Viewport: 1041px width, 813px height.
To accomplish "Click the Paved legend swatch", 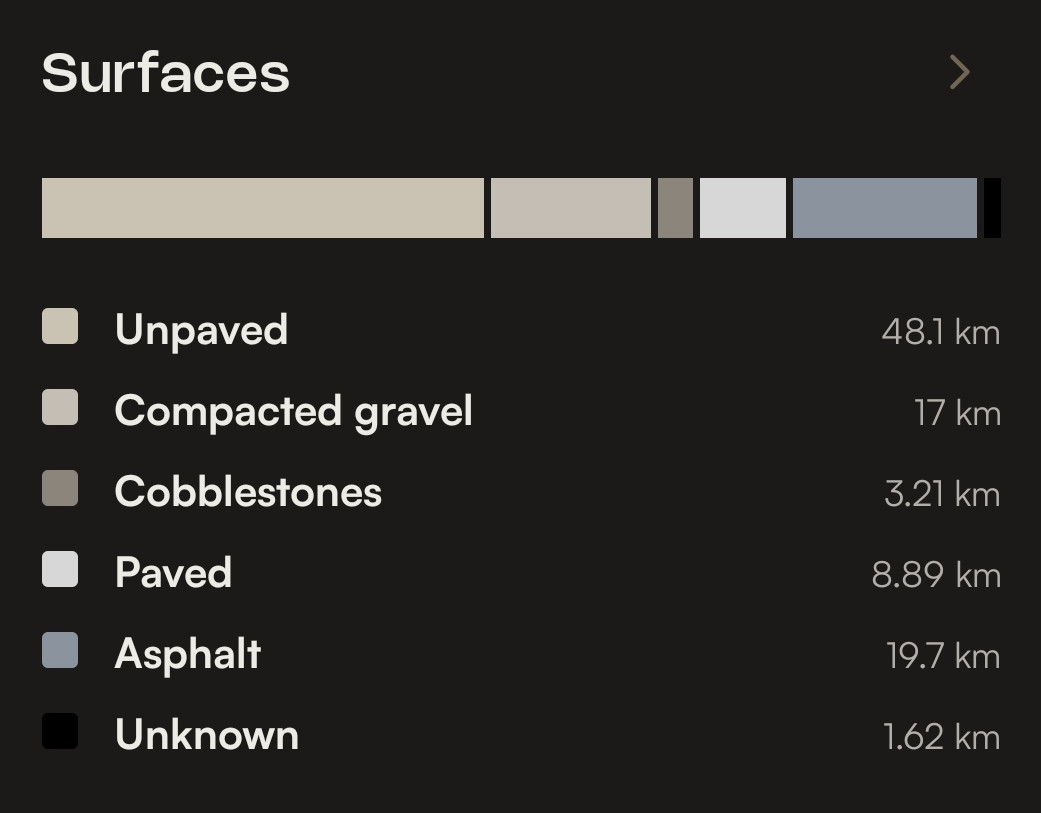I will 60,569.
